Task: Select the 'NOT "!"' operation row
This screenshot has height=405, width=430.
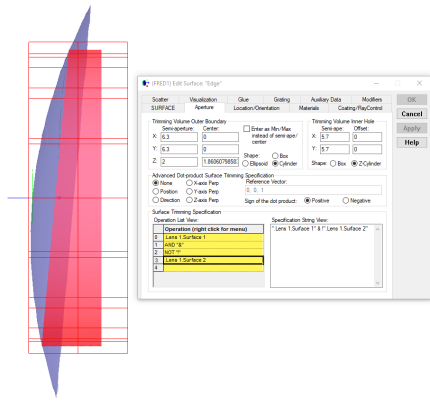Action: click(x=213, y=252)
